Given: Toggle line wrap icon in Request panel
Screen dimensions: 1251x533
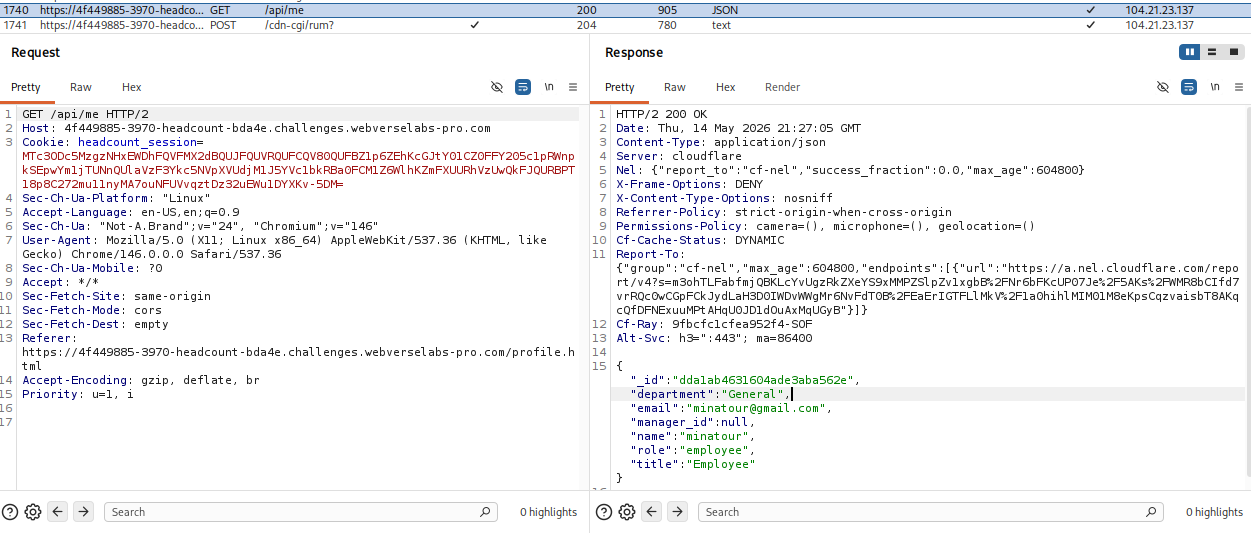Looking at the screenshot, I should tap(523, 87).
